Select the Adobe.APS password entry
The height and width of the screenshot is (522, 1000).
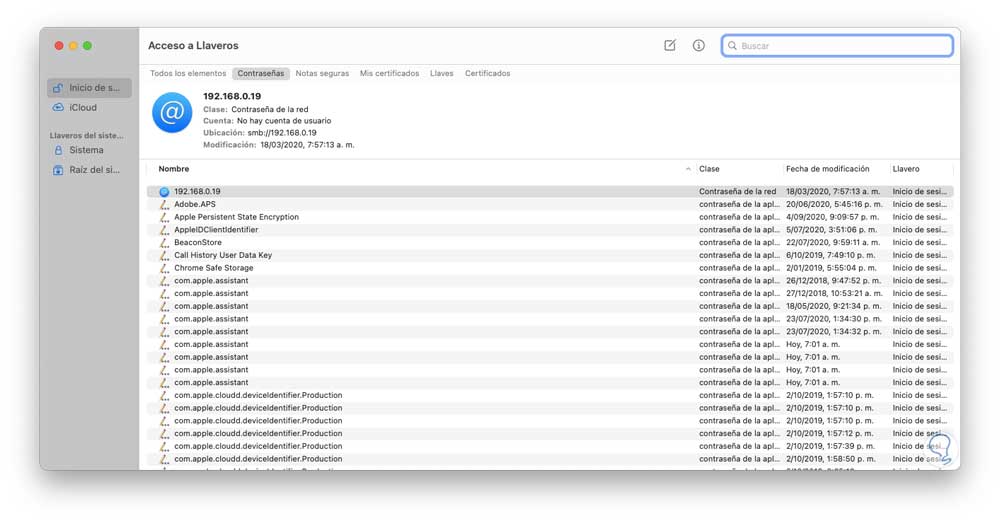click(195, 204)
